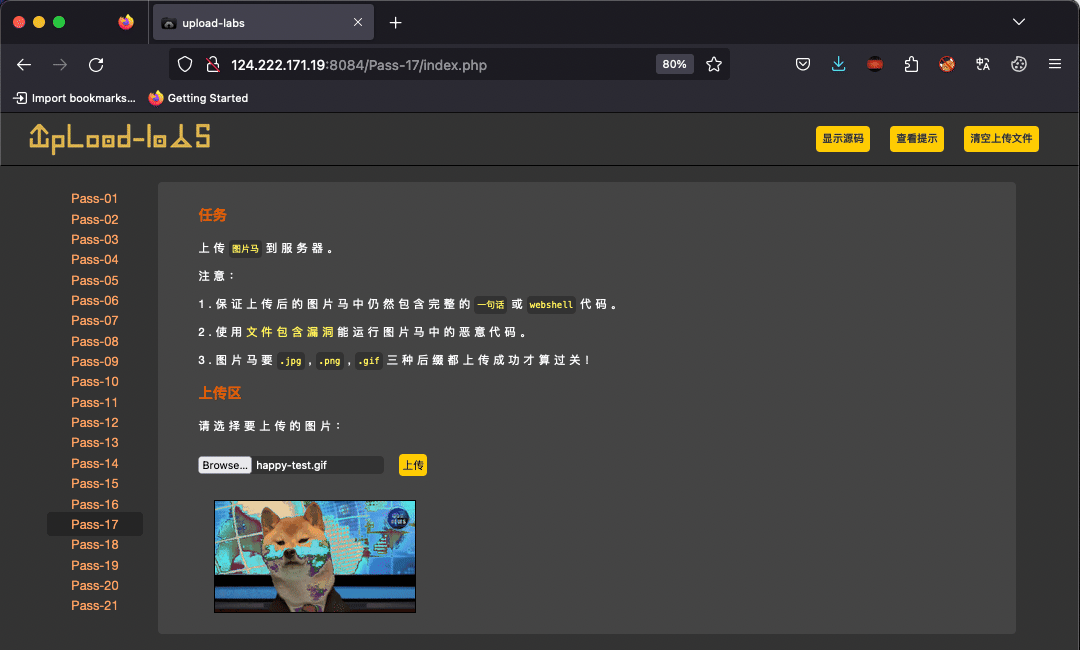Viewport: 1080px width, 650px height.
Task: Save page to Pocket icon
Action: (x=802, y=65)
